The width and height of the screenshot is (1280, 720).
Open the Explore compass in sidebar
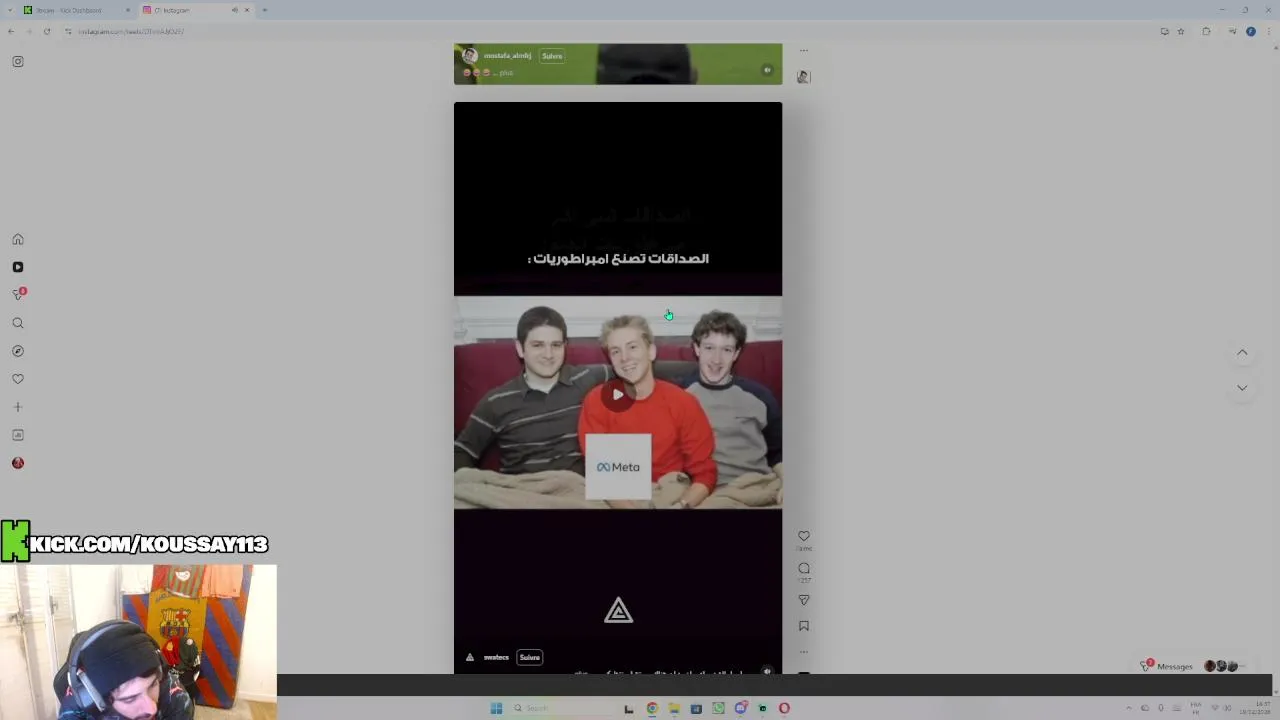18,351
